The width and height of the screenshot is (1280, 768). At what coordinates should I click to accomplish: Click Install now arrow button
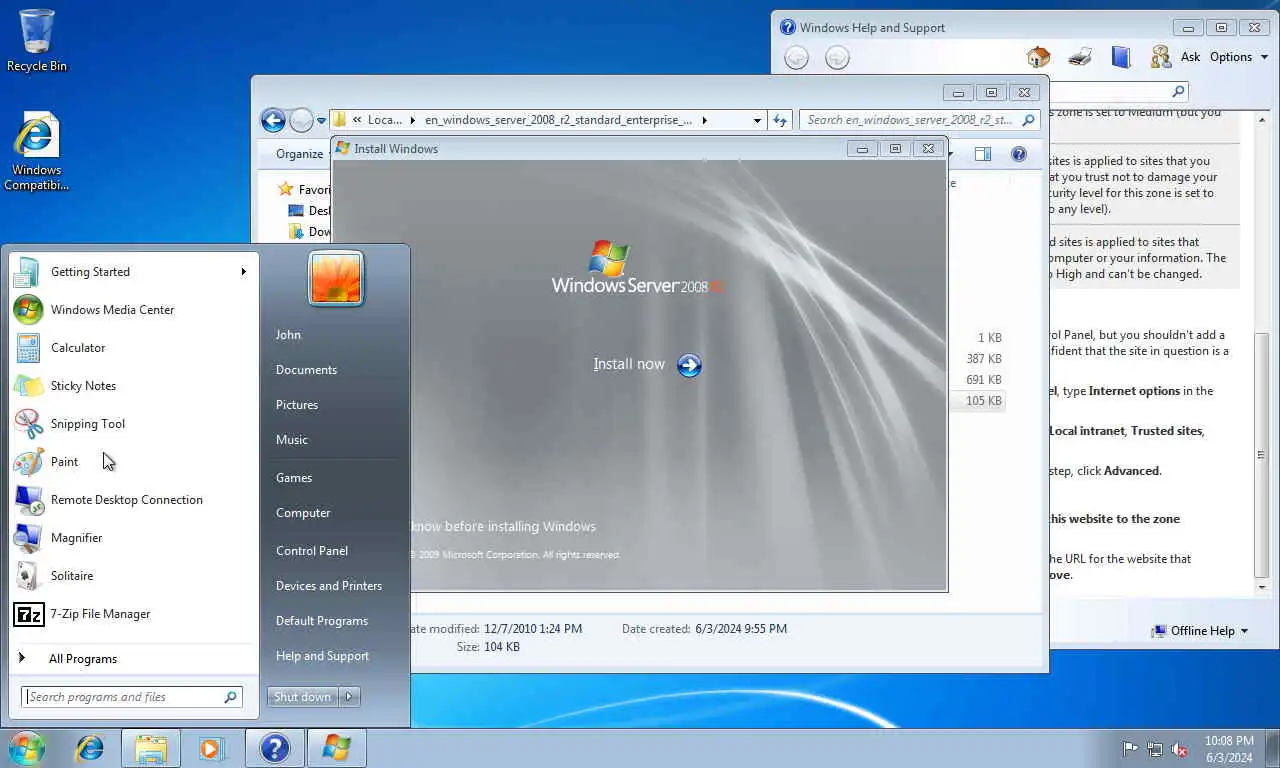point(689,366)
